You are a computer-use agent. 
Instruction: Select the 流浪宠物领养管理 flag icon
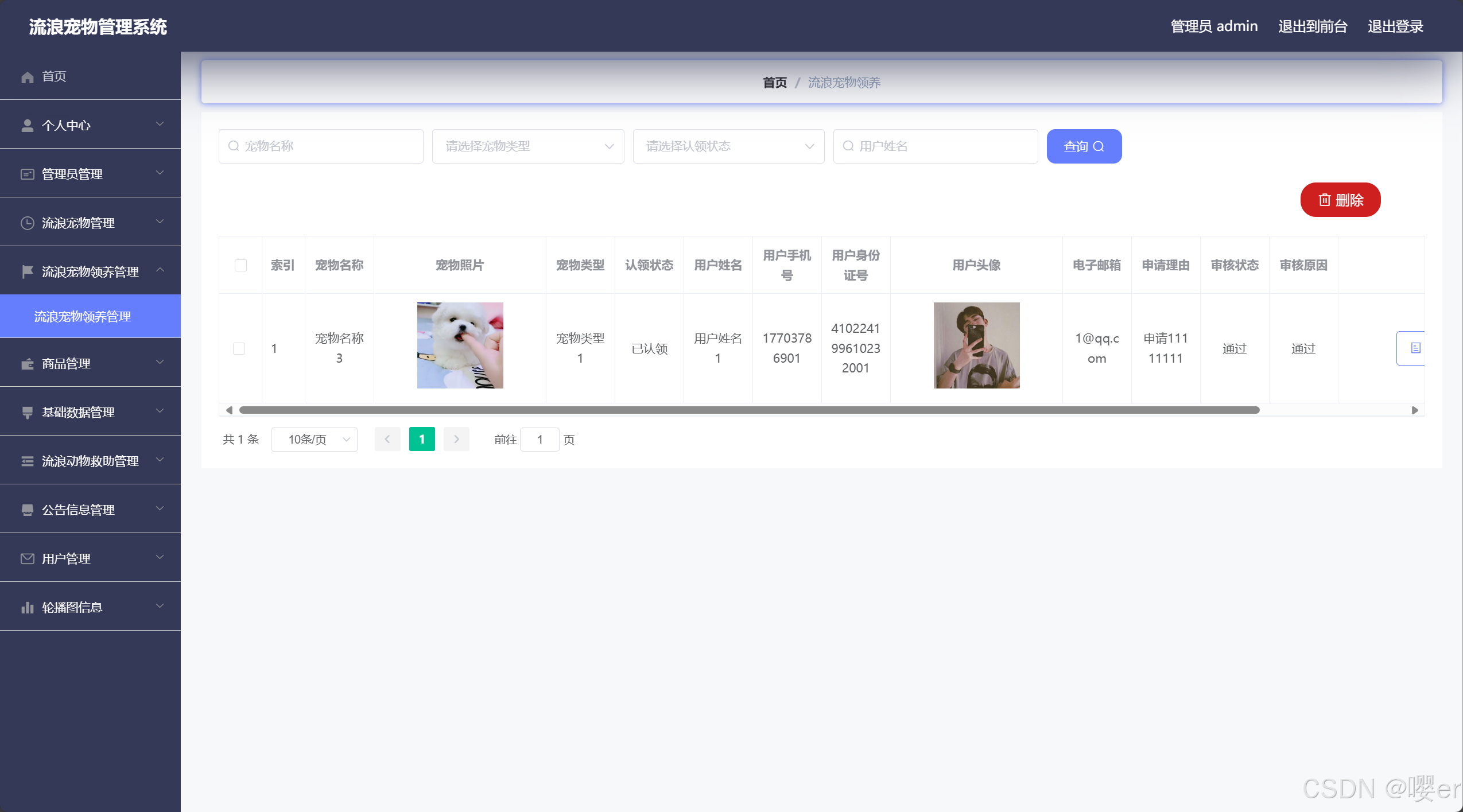27,271
